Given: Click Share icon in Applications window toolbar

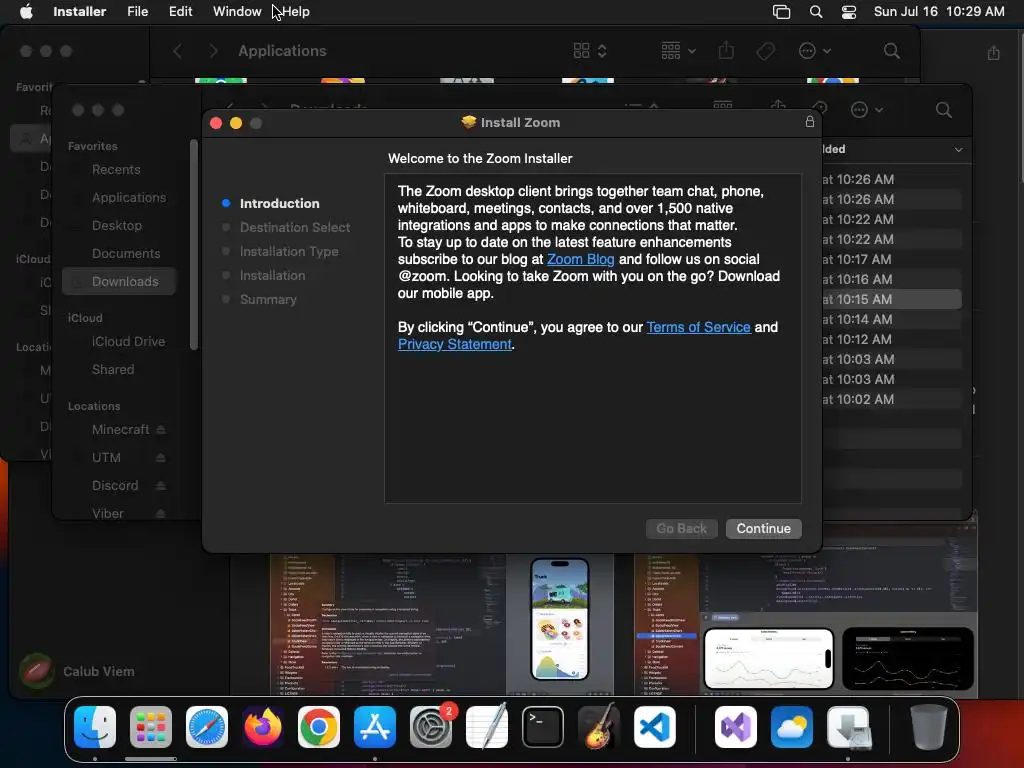Looking at the screenshot, I should (726, 51).
